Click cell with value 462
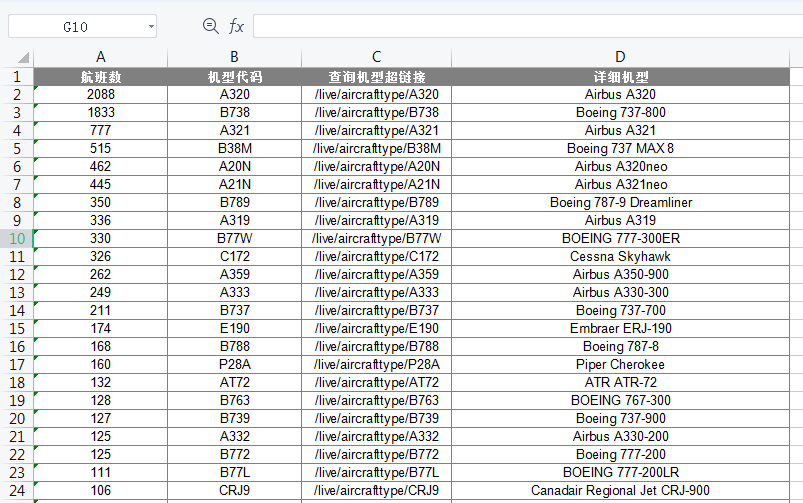Image resolution: width=803 pixels, height=503 pixels. click(x=100, y=166)
